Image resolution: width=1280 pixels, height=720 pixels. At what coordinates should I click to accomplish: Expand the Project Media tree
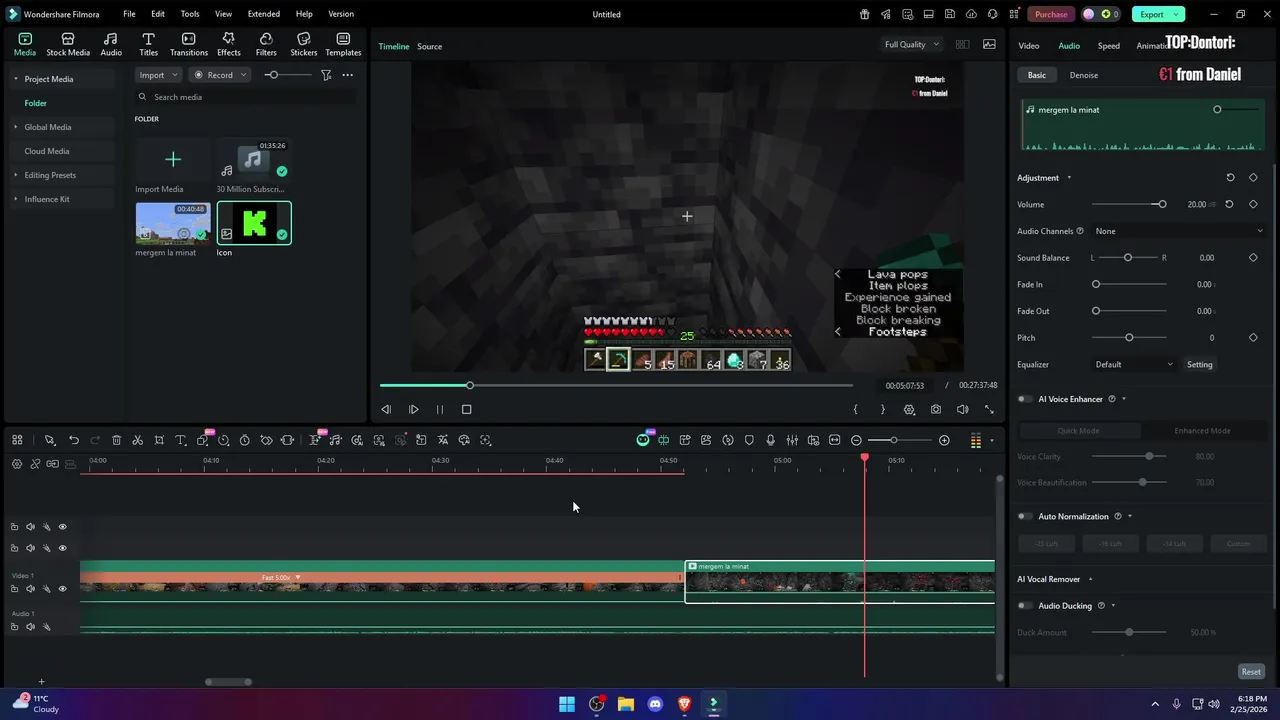pyautogui.click(x=15, y=79)
